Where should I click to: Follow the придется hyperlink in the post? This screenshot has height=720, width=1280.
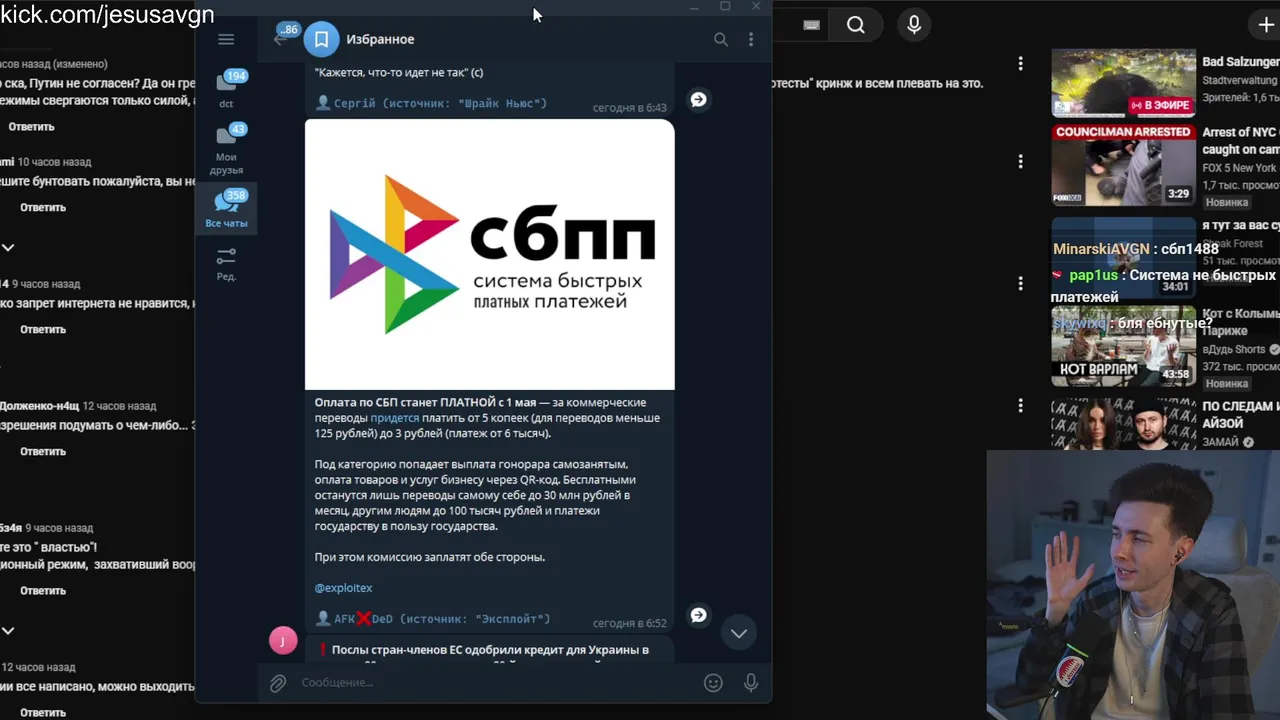pos(394,418)
